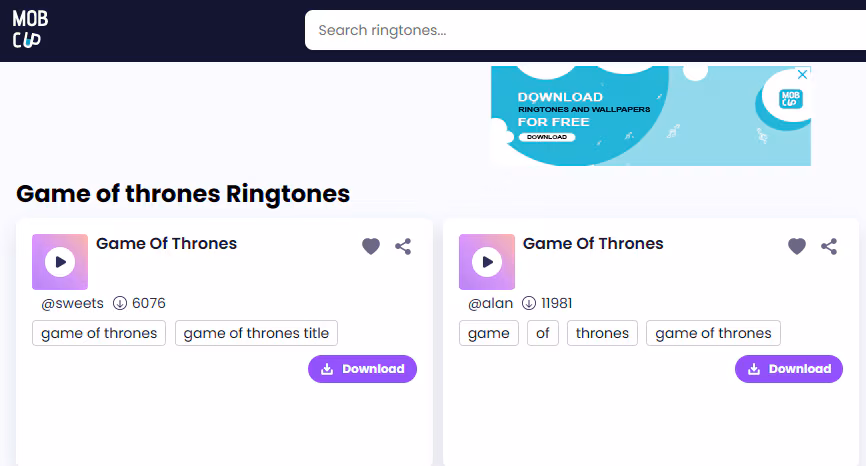Click the MobCup logo
Viewport: 866px width, 466px height.
tap(28, 30)
